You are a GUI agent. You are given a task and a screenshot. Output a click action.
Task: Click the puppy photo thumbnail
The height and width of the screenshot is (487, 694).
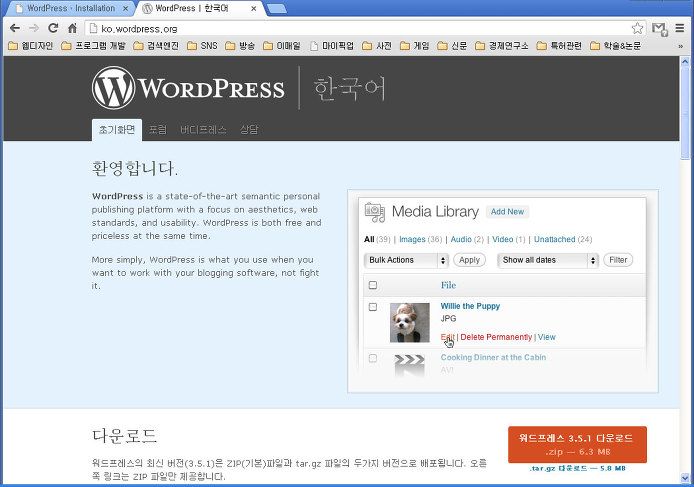click(409, 323)
